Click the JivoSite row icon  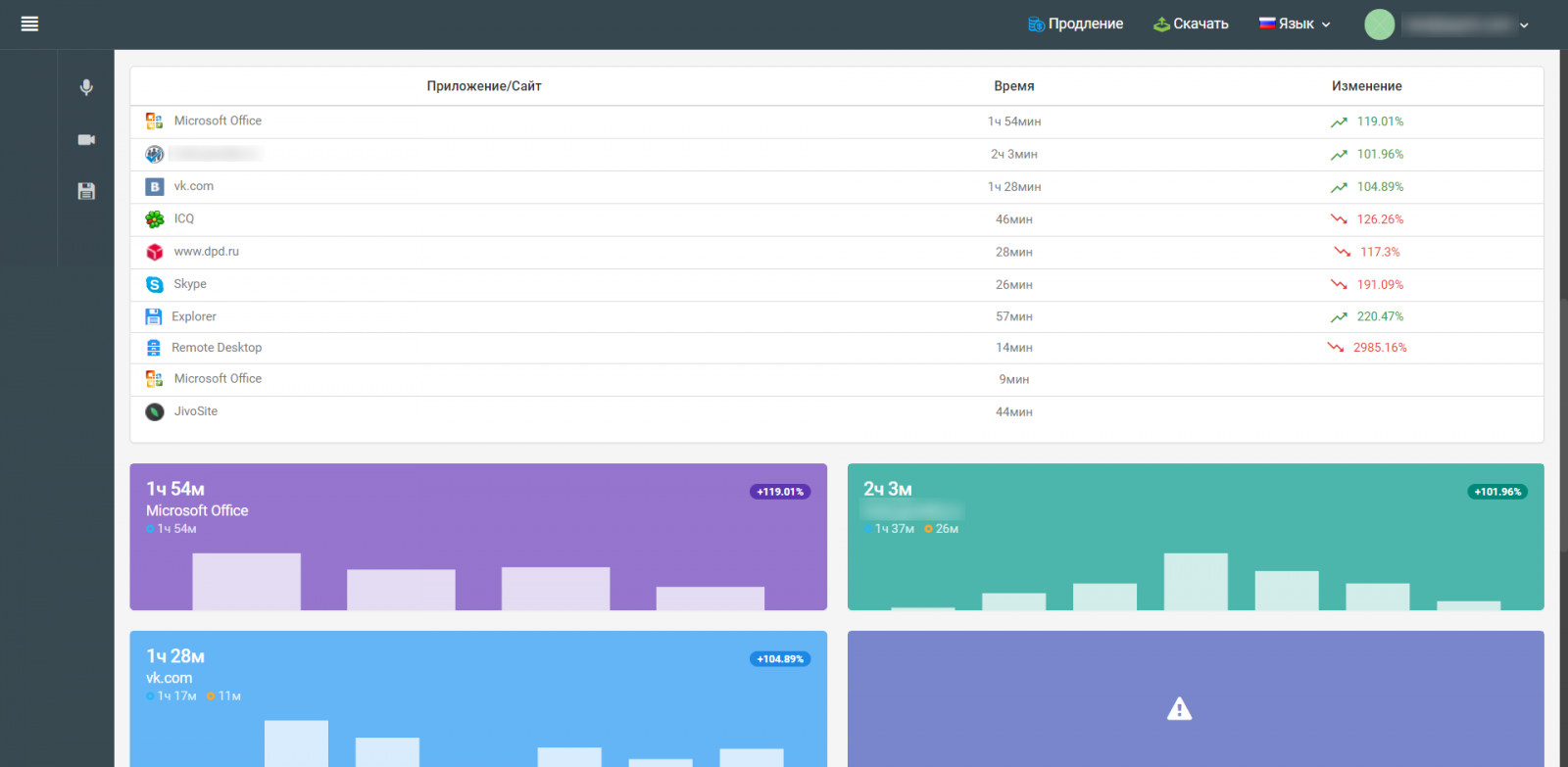(154, 411)
